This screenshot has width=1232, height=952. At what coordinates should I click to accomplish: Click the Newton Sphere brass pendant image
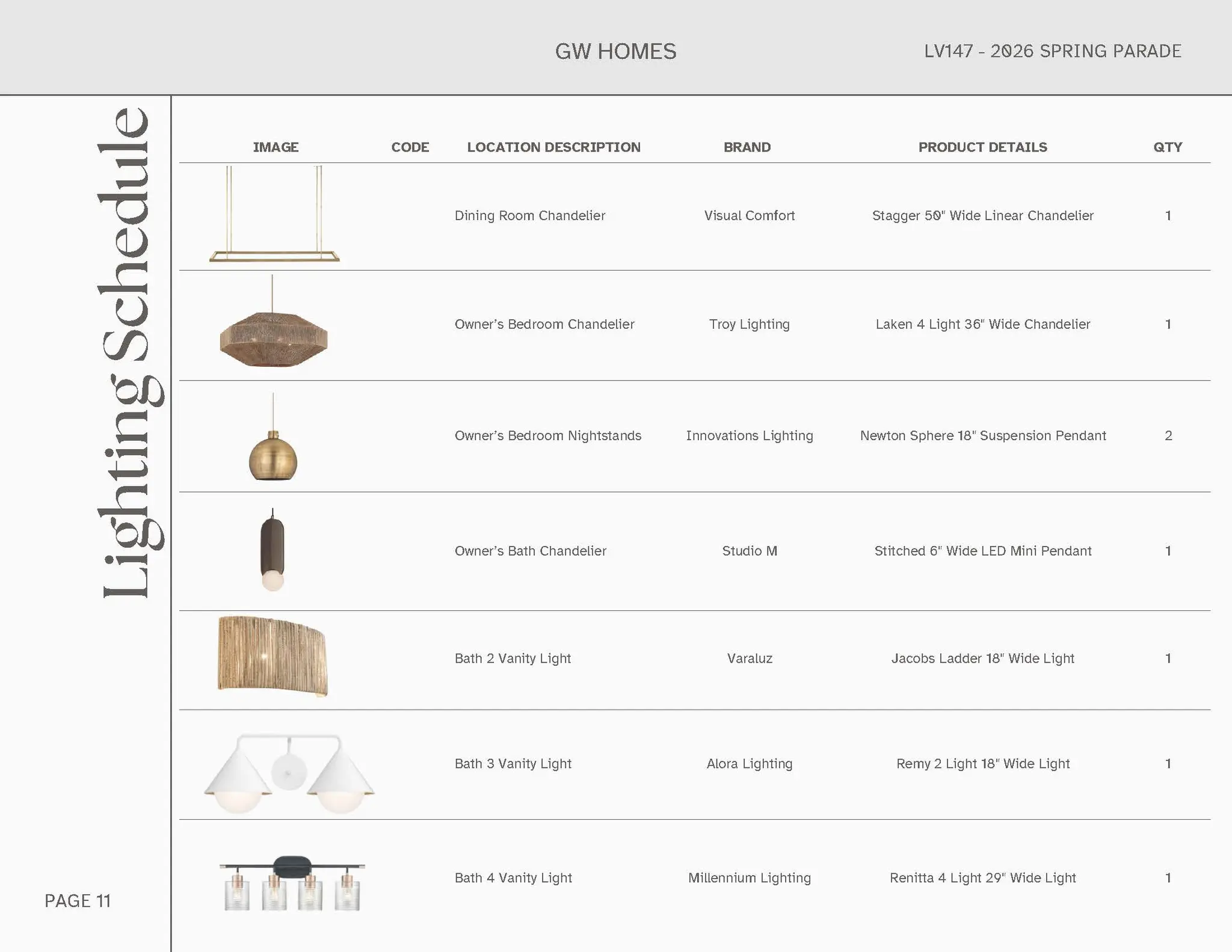point(273,456)
